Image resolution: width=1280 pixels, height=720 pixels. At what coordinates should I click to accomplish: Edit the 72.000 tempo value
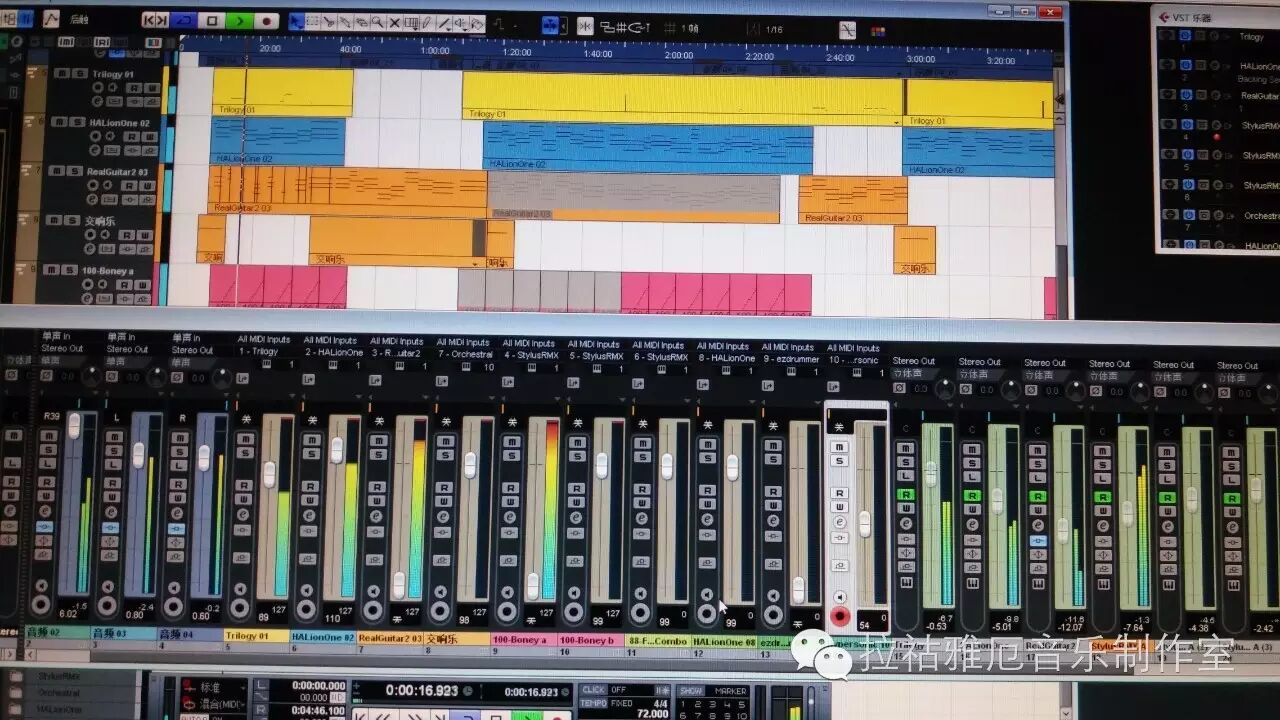[x=653, y=714]
